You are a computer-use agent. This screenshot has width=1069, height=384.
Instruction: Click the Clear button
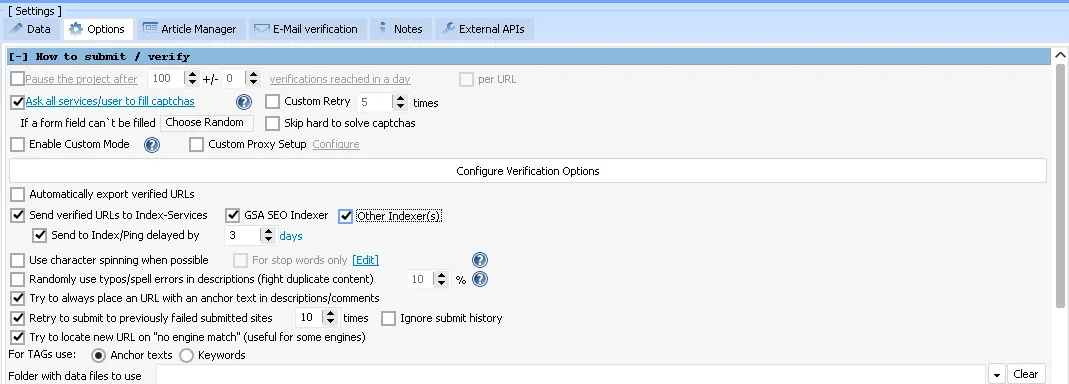pyautogui.click(x=1025, y=374)
